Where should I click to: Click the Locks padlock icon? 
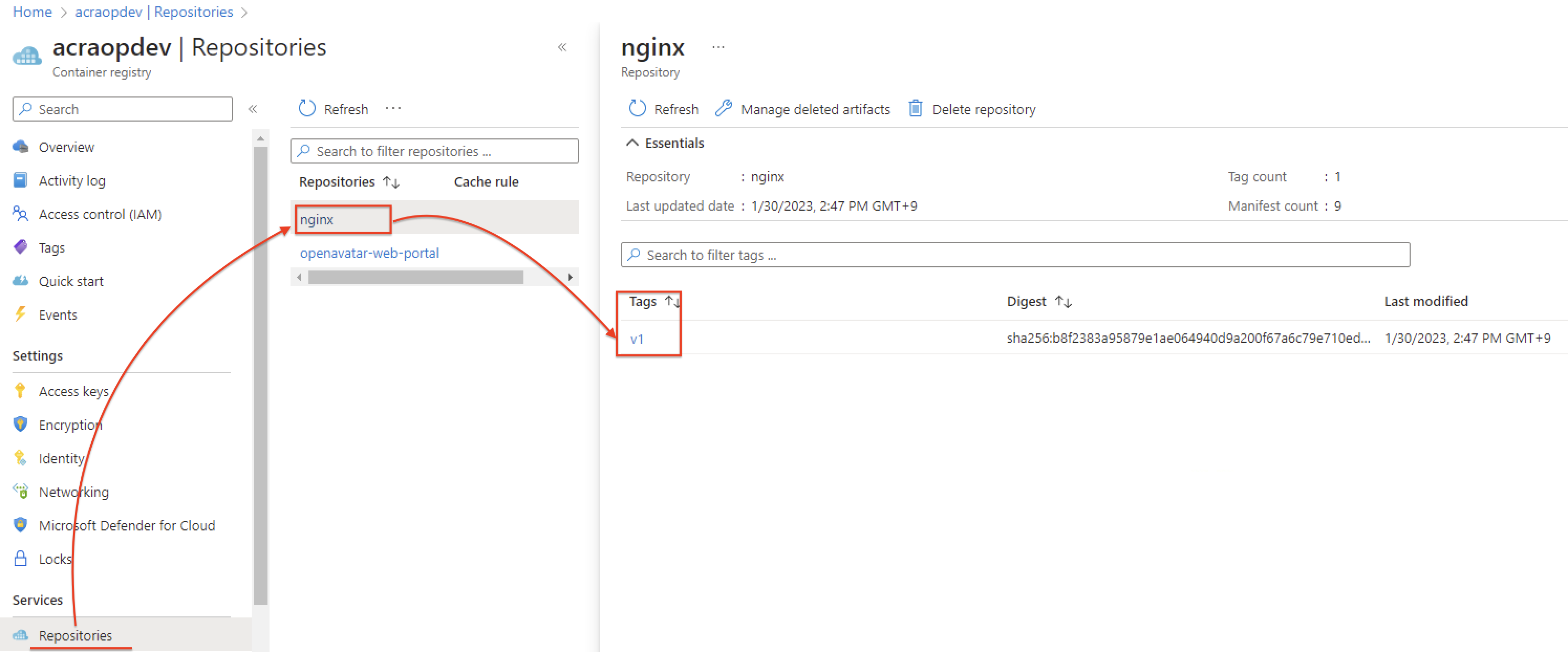point(20,558)
